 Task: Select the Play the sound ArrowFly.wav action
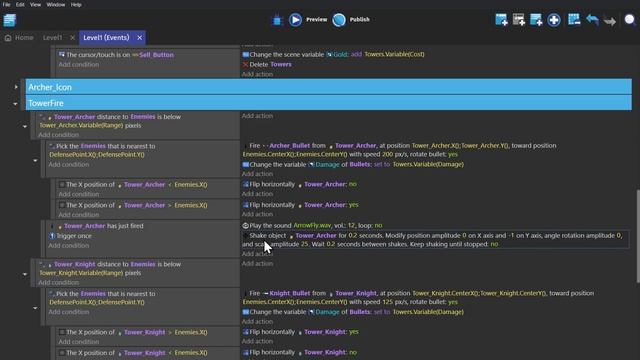click(x=313, y=225)
